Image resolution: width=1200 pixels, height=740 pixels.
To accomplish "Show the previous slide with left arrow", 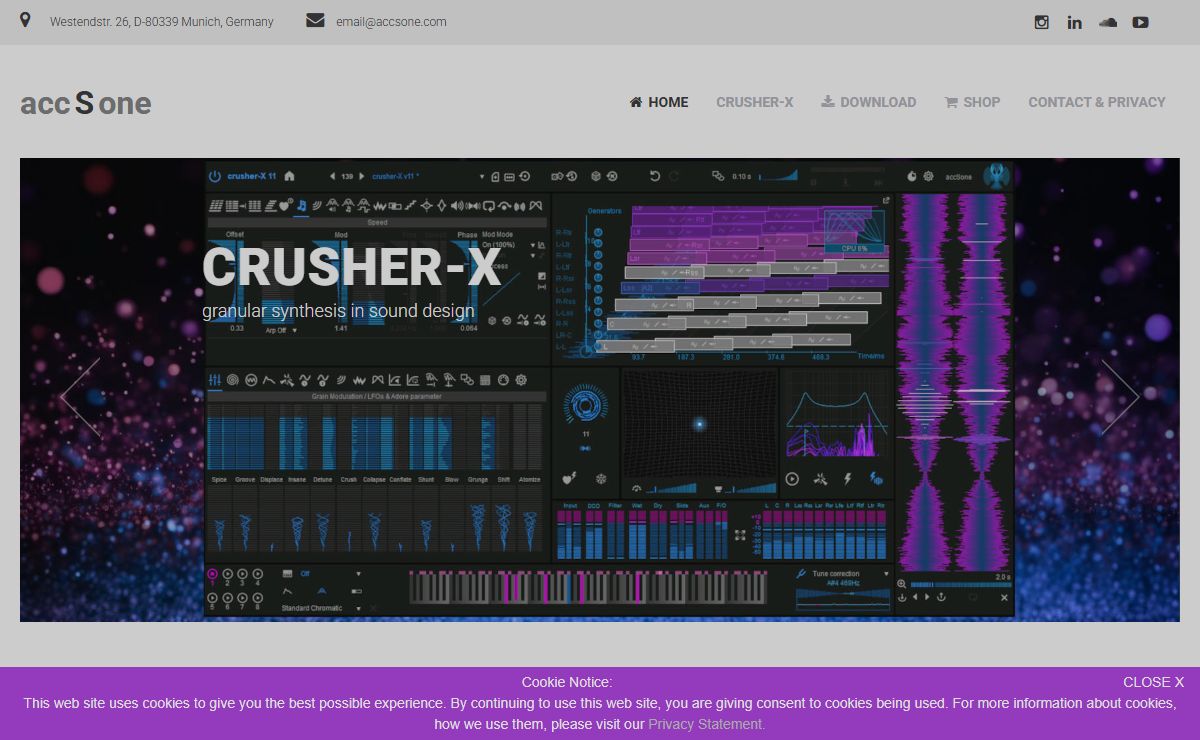I will 80,397.
